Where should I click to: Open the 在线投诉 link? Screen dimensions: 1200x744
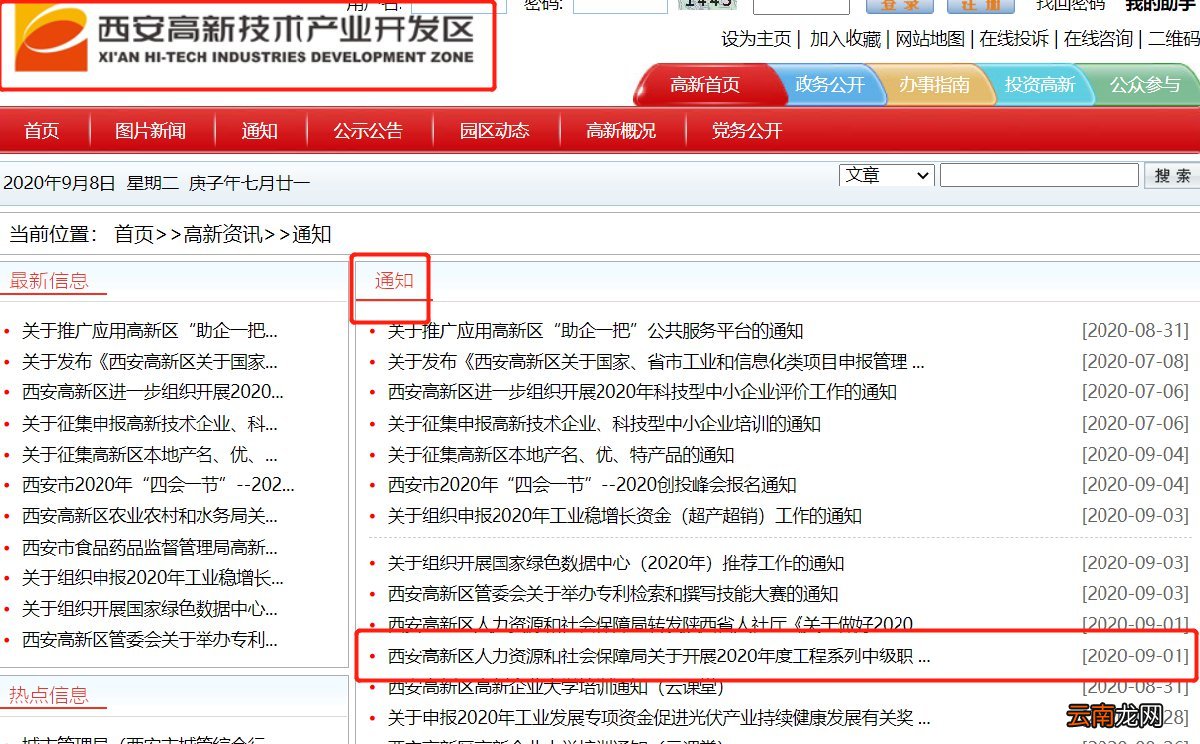pyautogui.click(x=1014, y=39)
